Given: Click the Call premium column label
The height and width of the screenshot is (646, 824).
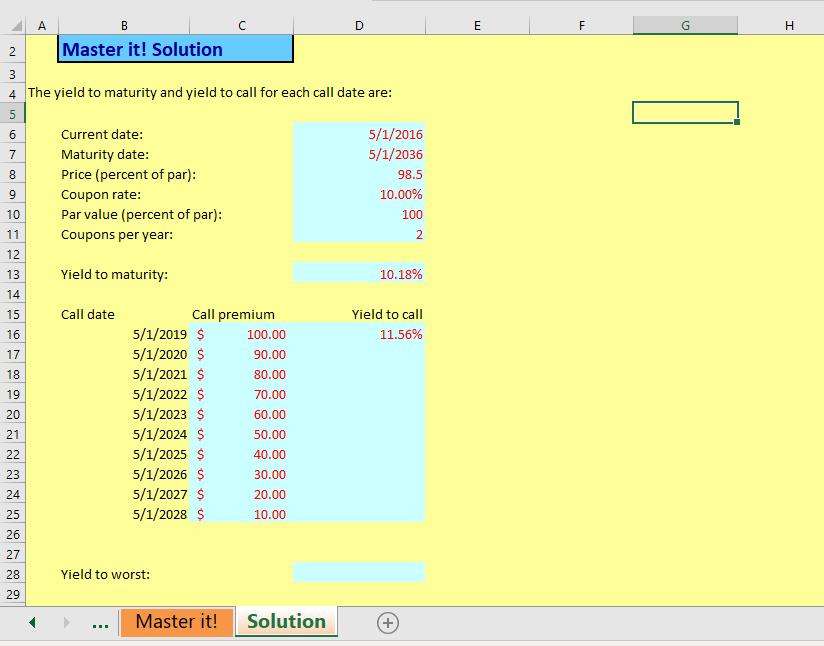Looking at the screenshot, I should [x=233, y=314].
